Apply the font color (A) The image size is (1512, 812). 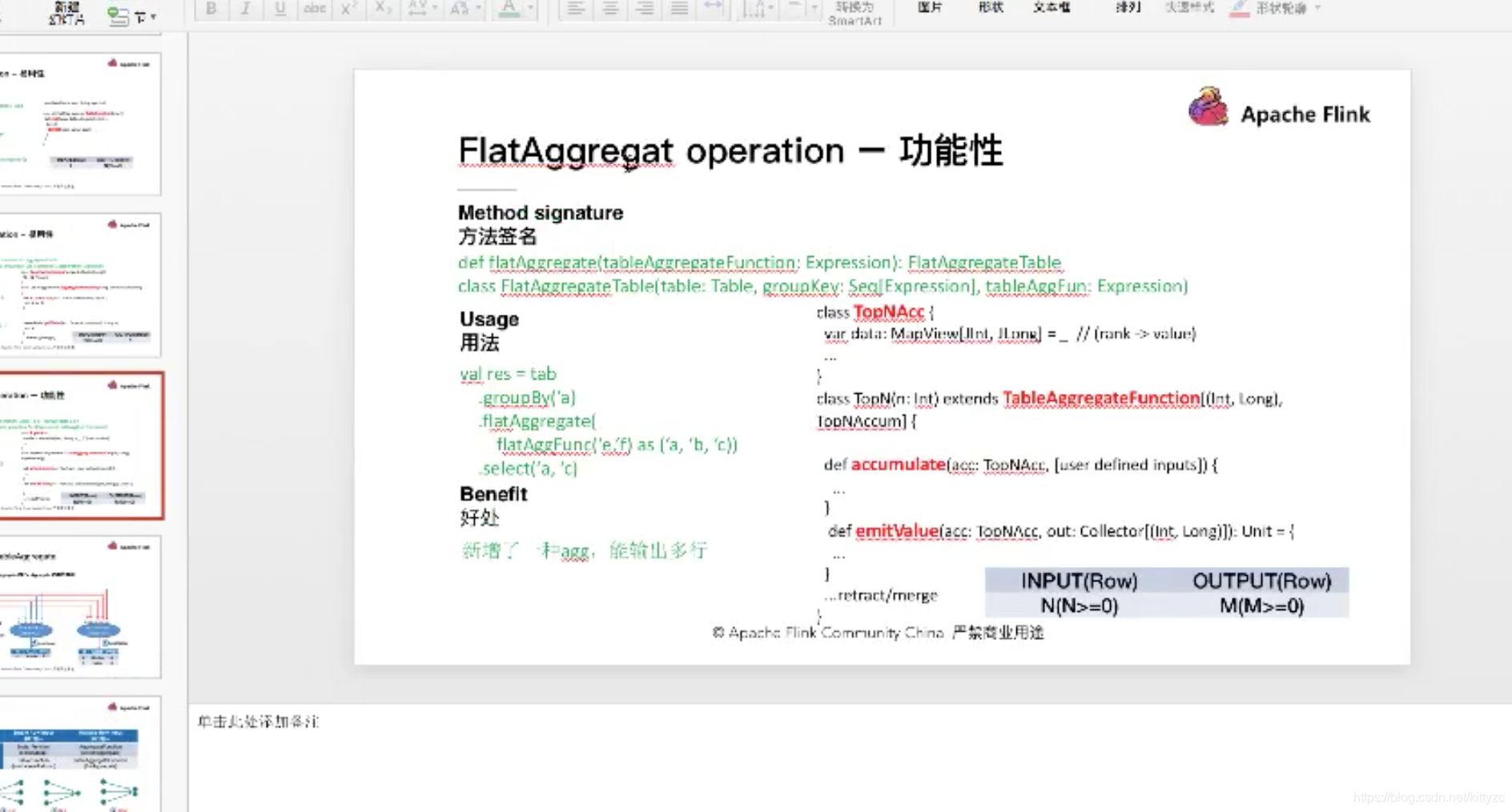(x=509, y=8)
